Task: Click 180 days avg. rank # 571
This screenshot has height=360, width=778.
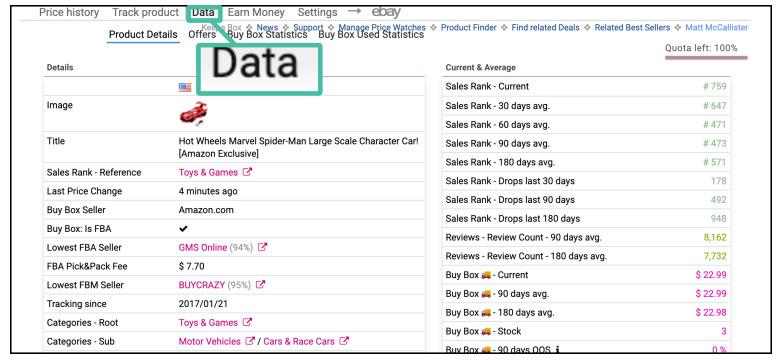Action: click(714, 162)
